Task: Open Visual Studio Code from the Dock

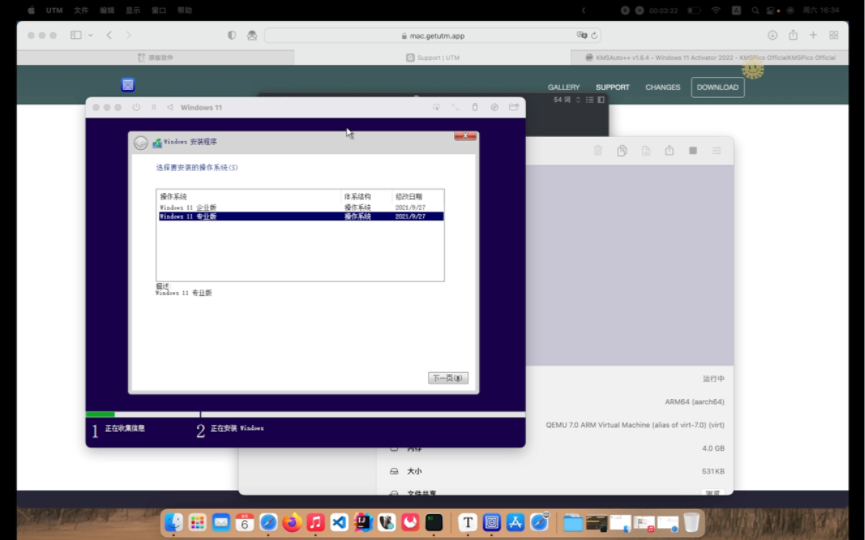Action: click(x=339, y=522)
